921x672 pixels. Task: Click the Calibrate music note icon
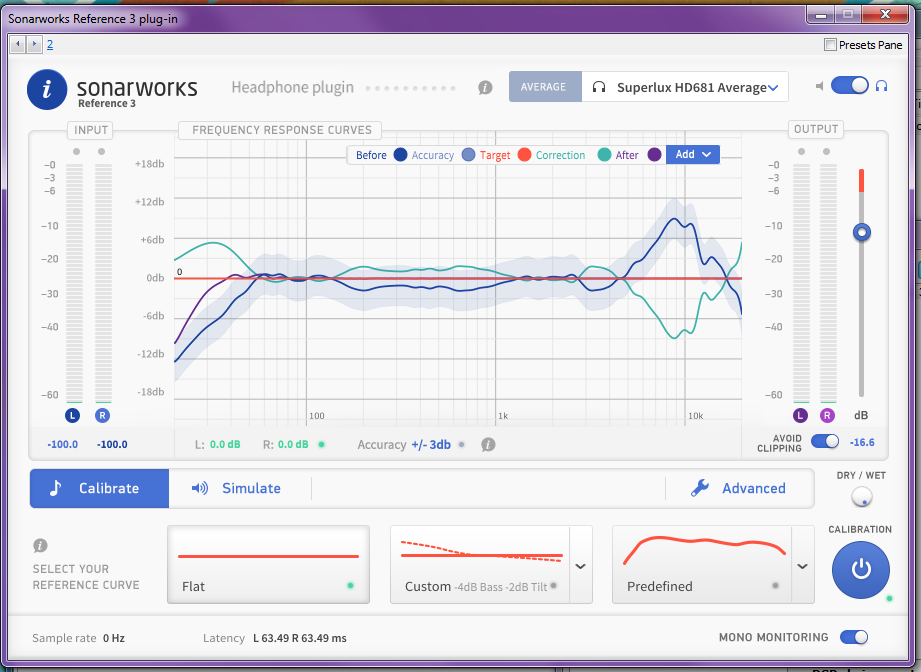[55, 488]
